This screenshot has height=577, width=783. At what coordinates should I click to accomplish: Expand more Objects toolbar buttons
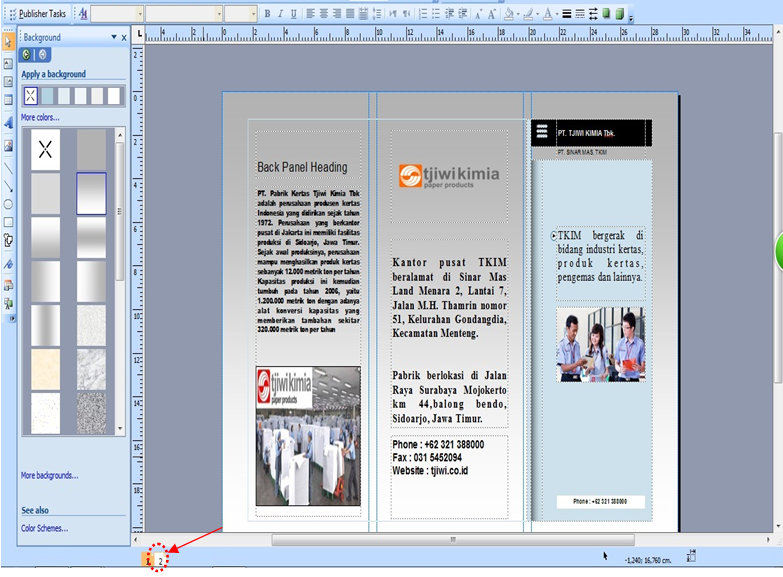click(x=12, y=318)
